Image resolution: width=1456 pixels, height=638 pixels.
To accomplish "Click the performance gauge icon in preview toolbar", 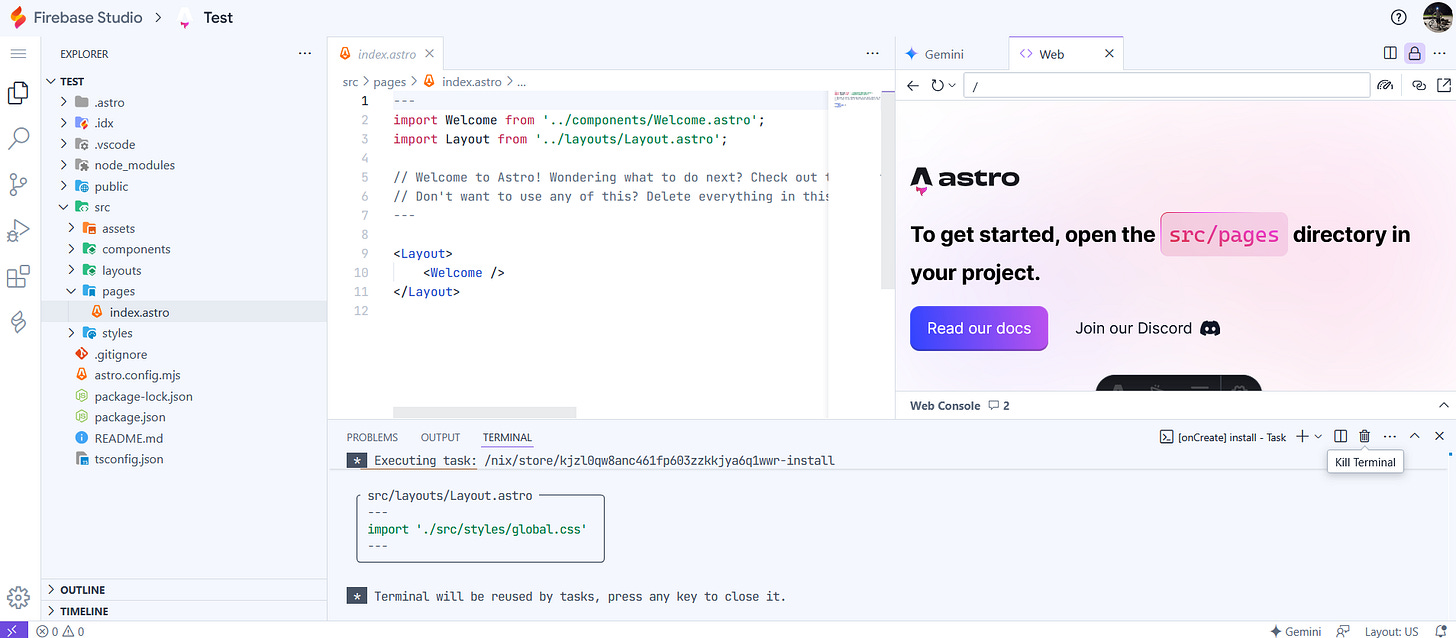I will point(1385,86).
